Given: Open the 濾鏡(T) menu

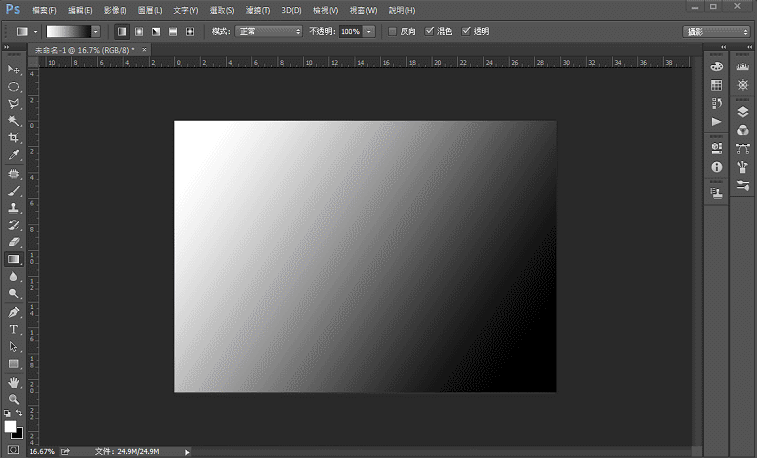Looking at the screenshot, I should (x=258, y=10).
